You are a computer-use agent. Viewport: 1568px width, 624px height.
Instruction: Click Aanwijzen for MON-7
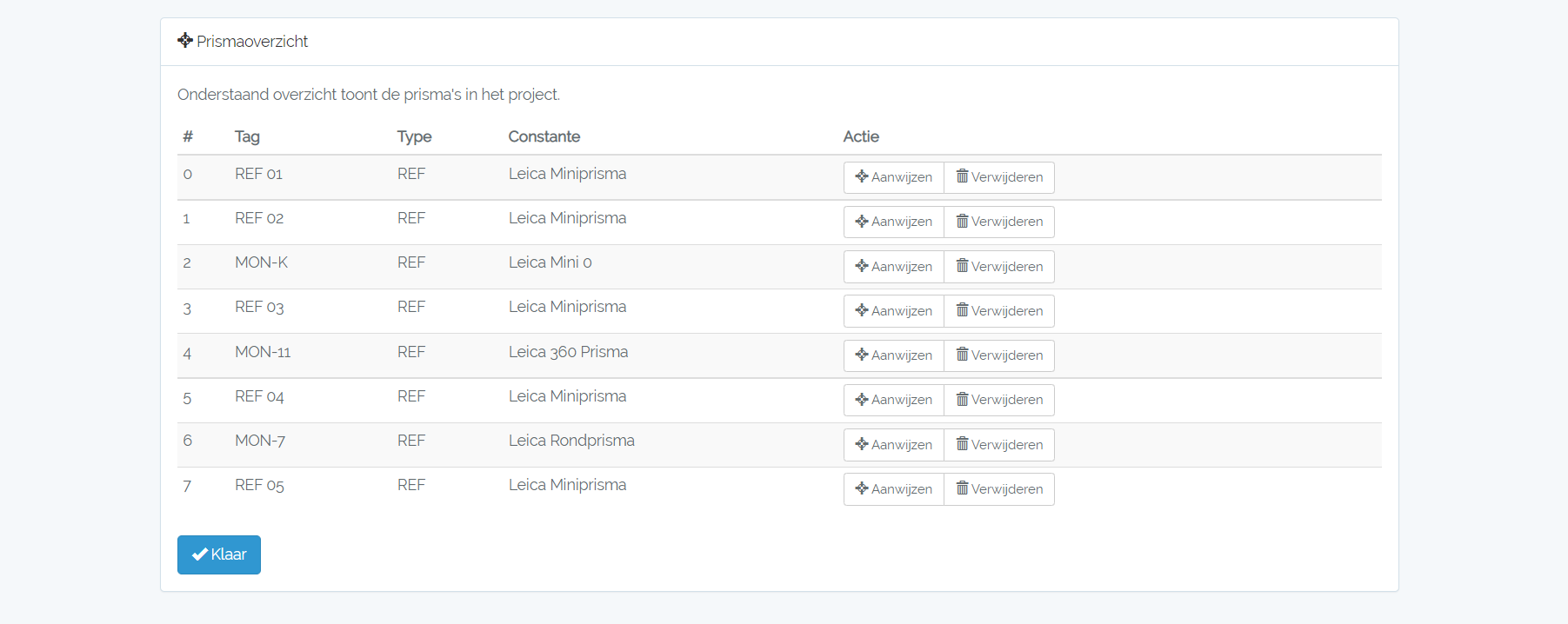(894, 445)
